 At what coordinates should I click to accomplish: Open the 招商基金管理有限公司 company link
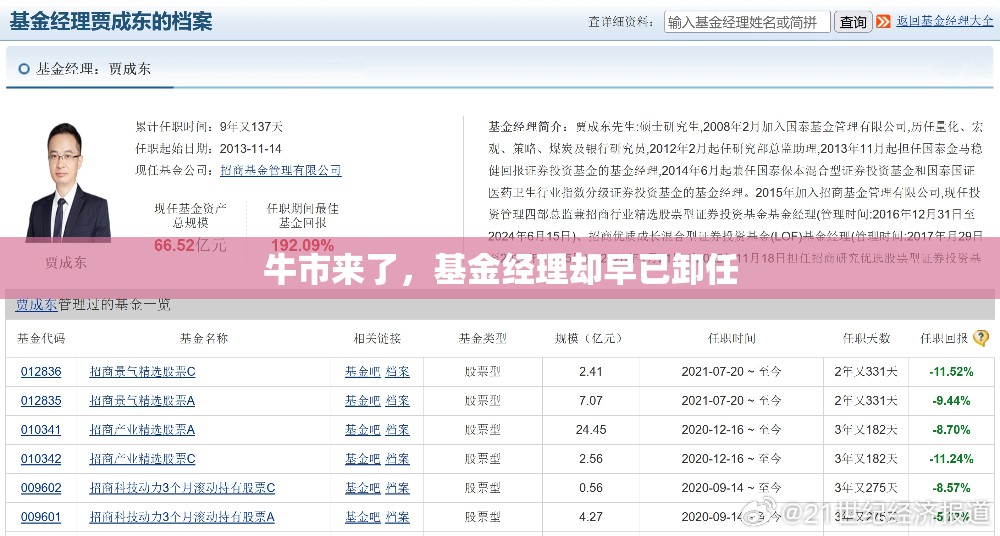click(x=281, y=170)
